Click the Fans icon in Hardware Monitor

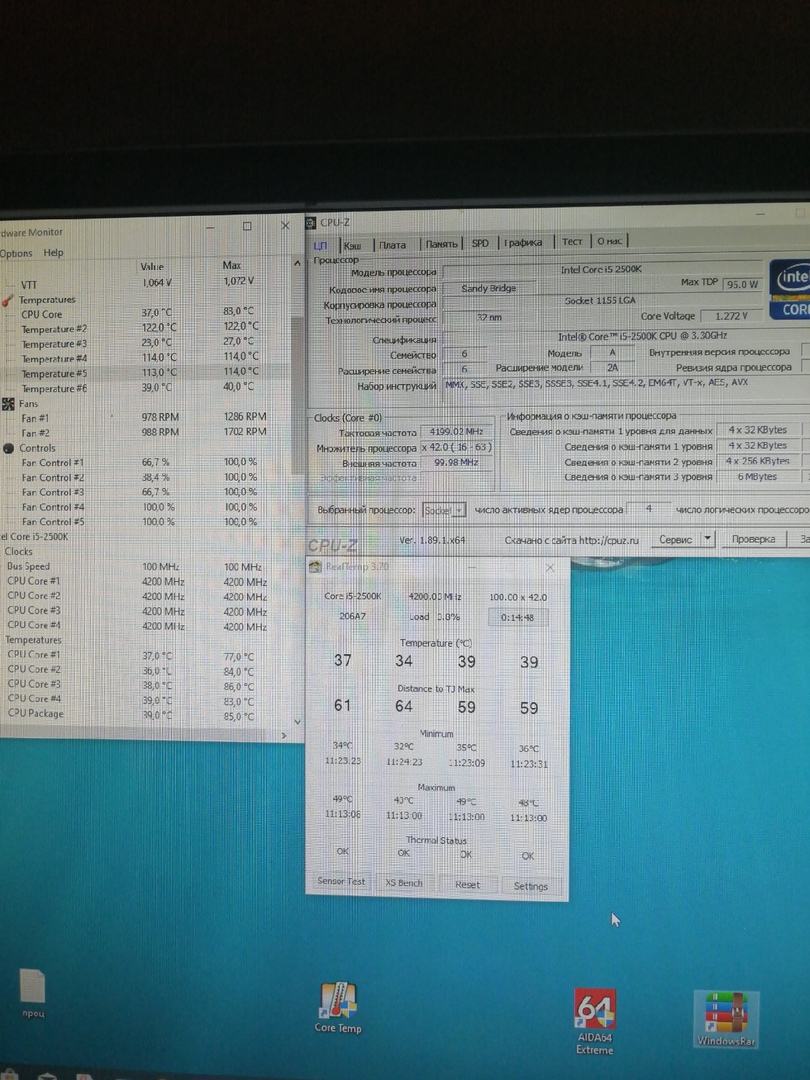pos(8,404)
